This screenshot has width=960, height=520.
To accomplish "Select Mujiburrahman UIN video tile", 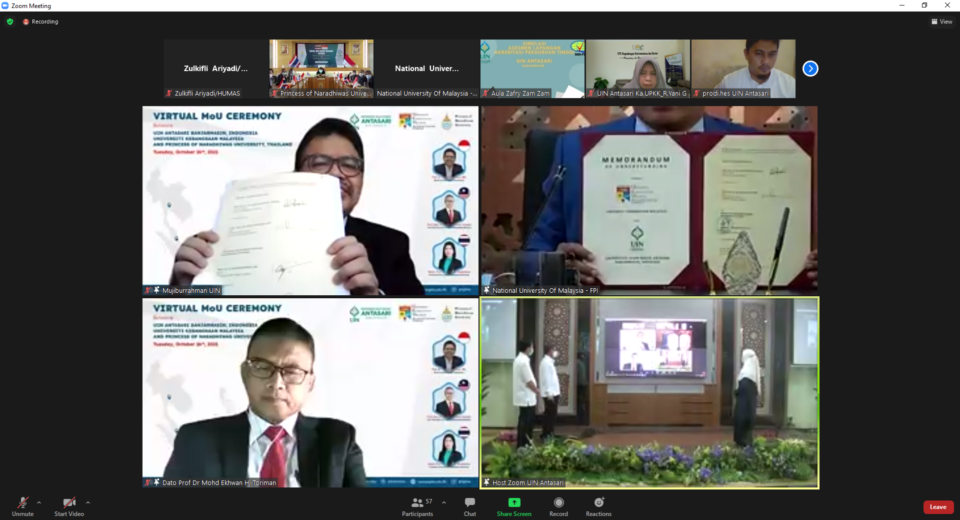I will [310, 201].
